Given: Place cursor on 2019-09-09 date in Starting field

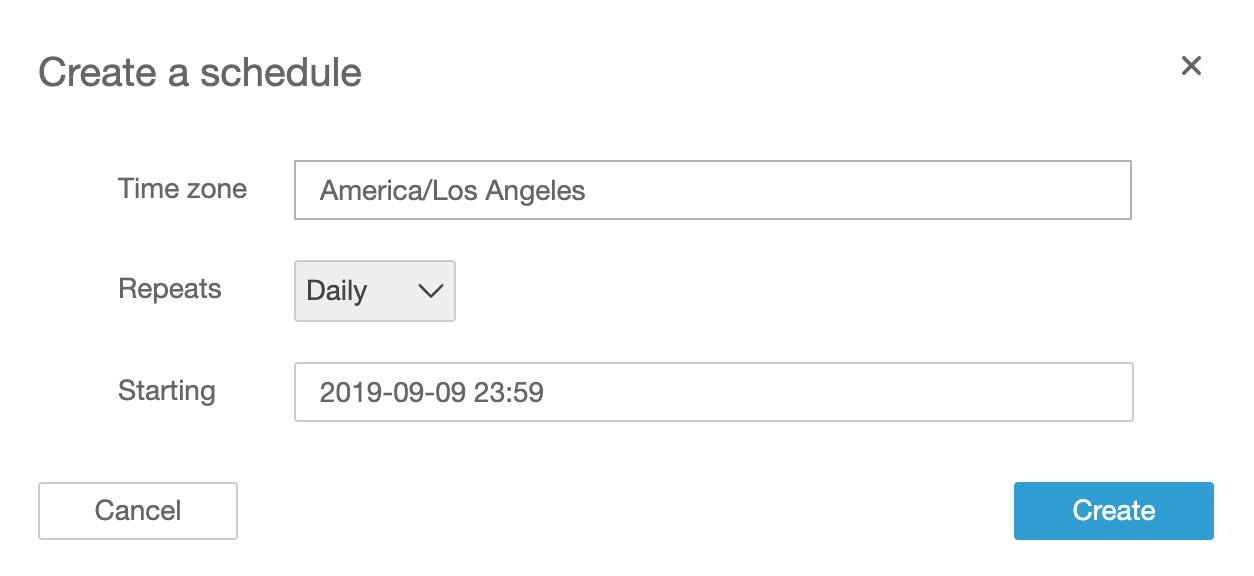Looking at the screenshot, I should pos(393,392).
